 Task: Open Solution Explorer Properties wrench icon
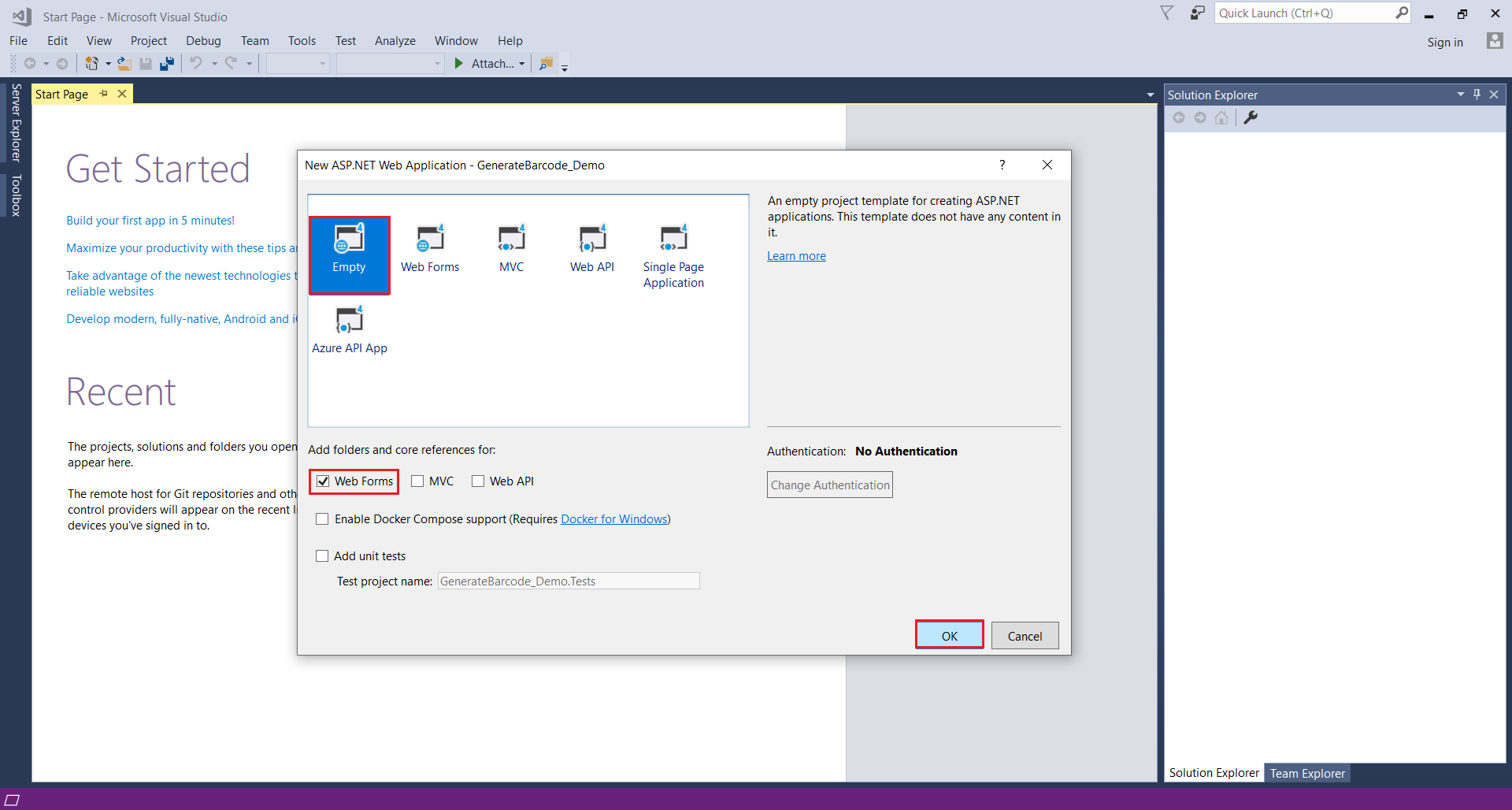pos(1251,117)
